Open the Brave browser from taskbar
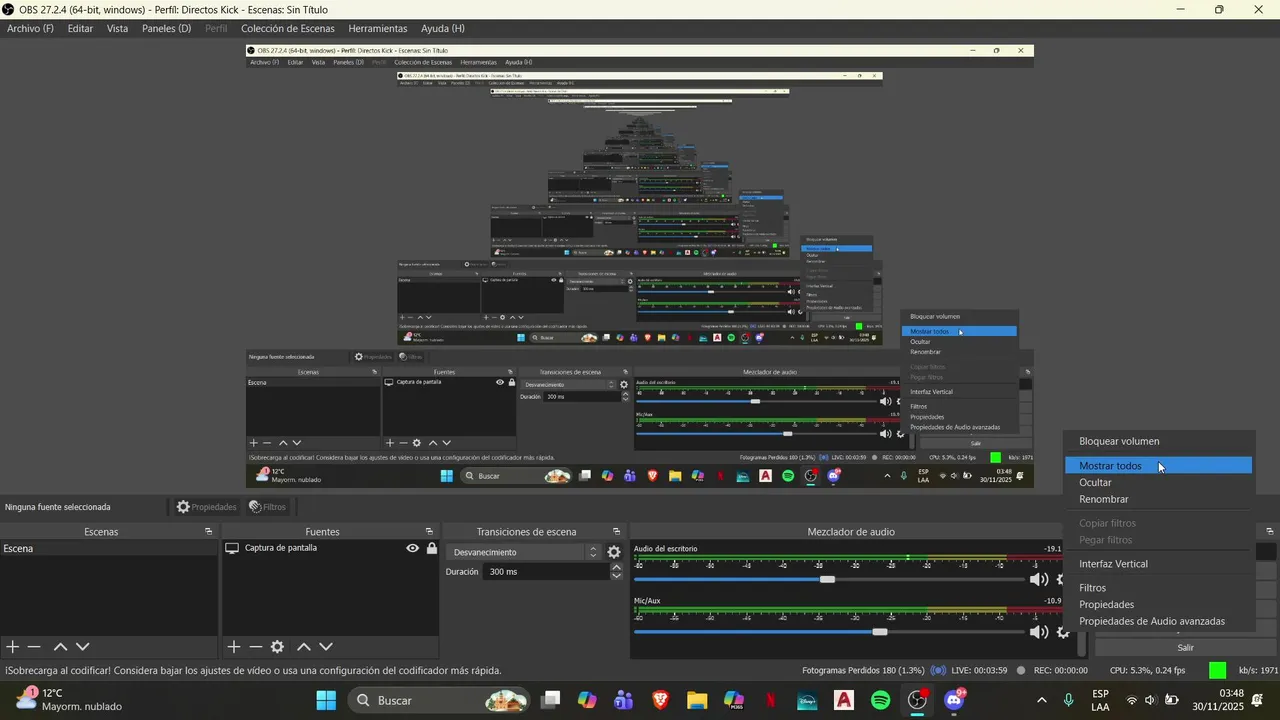This screenshot has width=1280, height=720. 660,700
